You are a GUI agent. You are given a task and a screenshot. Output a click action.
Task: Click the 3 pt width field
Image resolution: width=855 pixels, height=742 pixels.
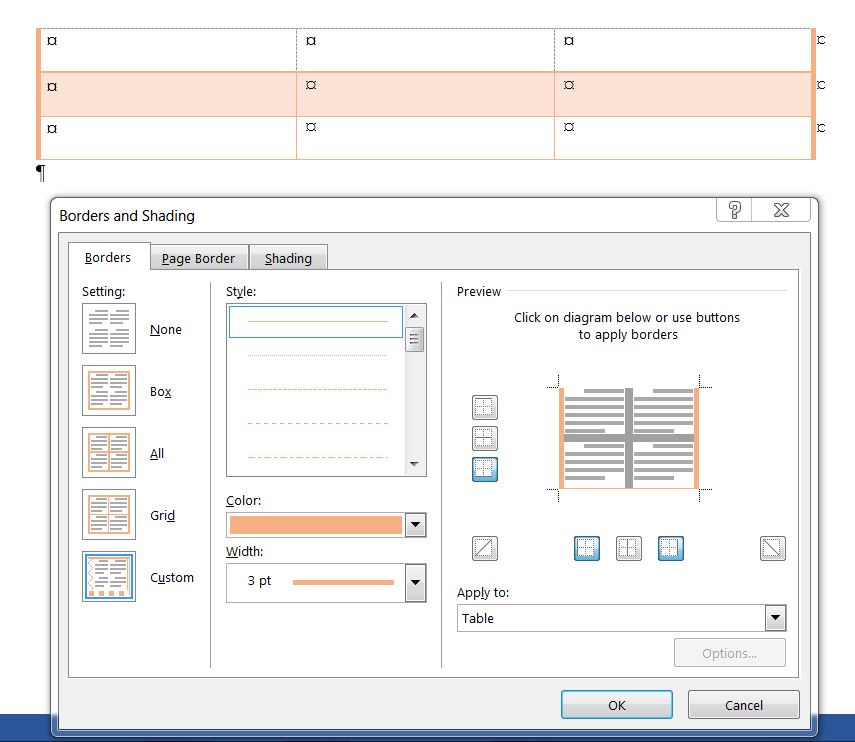coord(316,582)
